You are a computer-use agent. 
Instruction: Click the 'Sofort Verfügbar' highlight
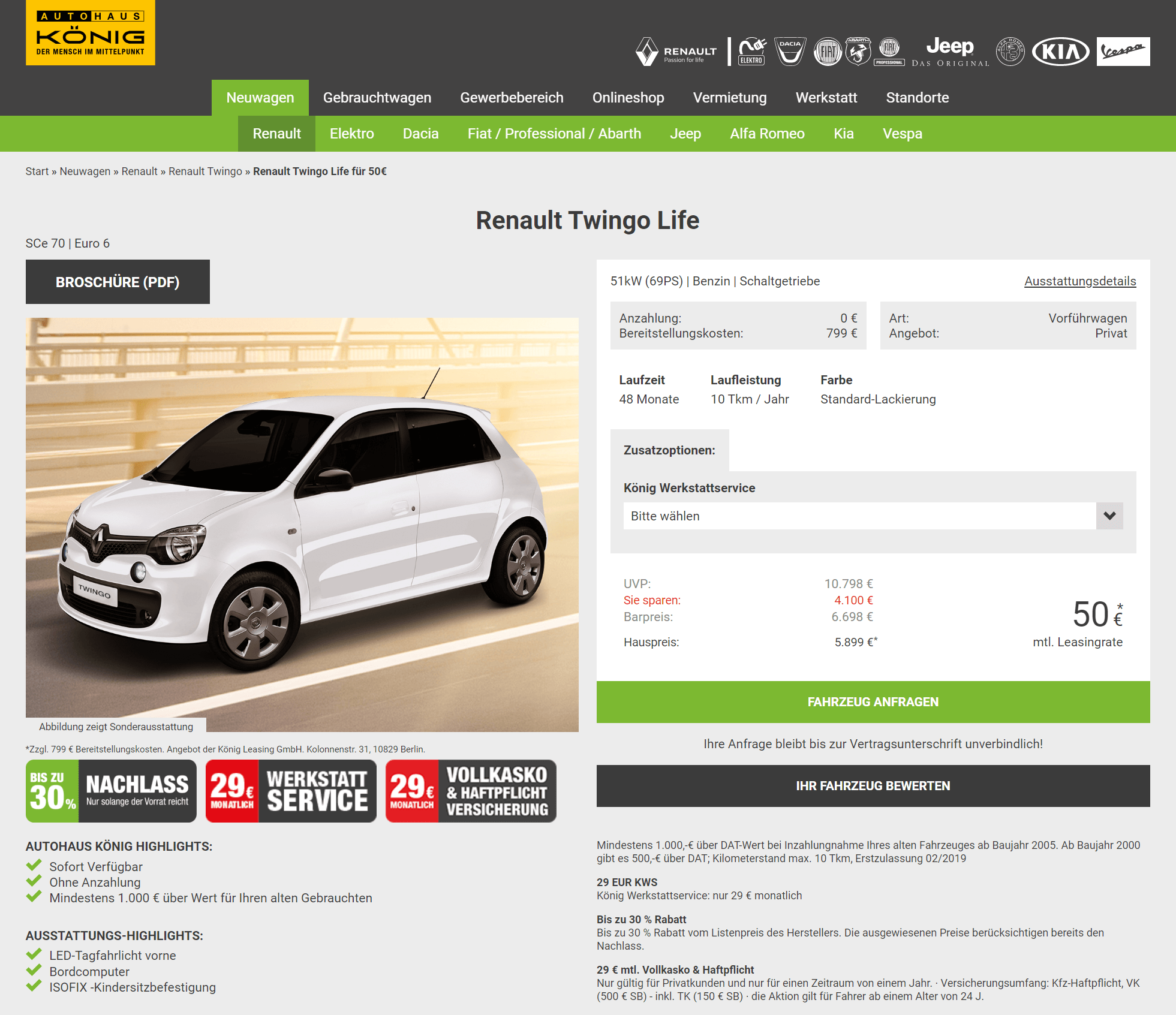pyautogui.click(x=96, y=867)
